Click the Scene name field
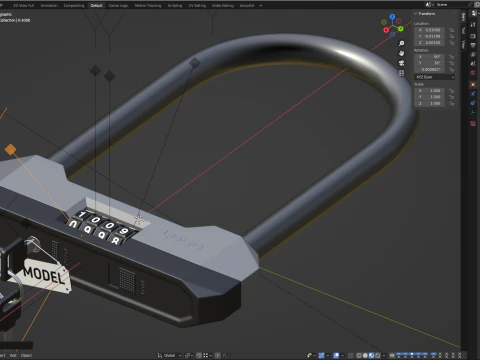This screenshot has height=360, width=480. (451, 5)
